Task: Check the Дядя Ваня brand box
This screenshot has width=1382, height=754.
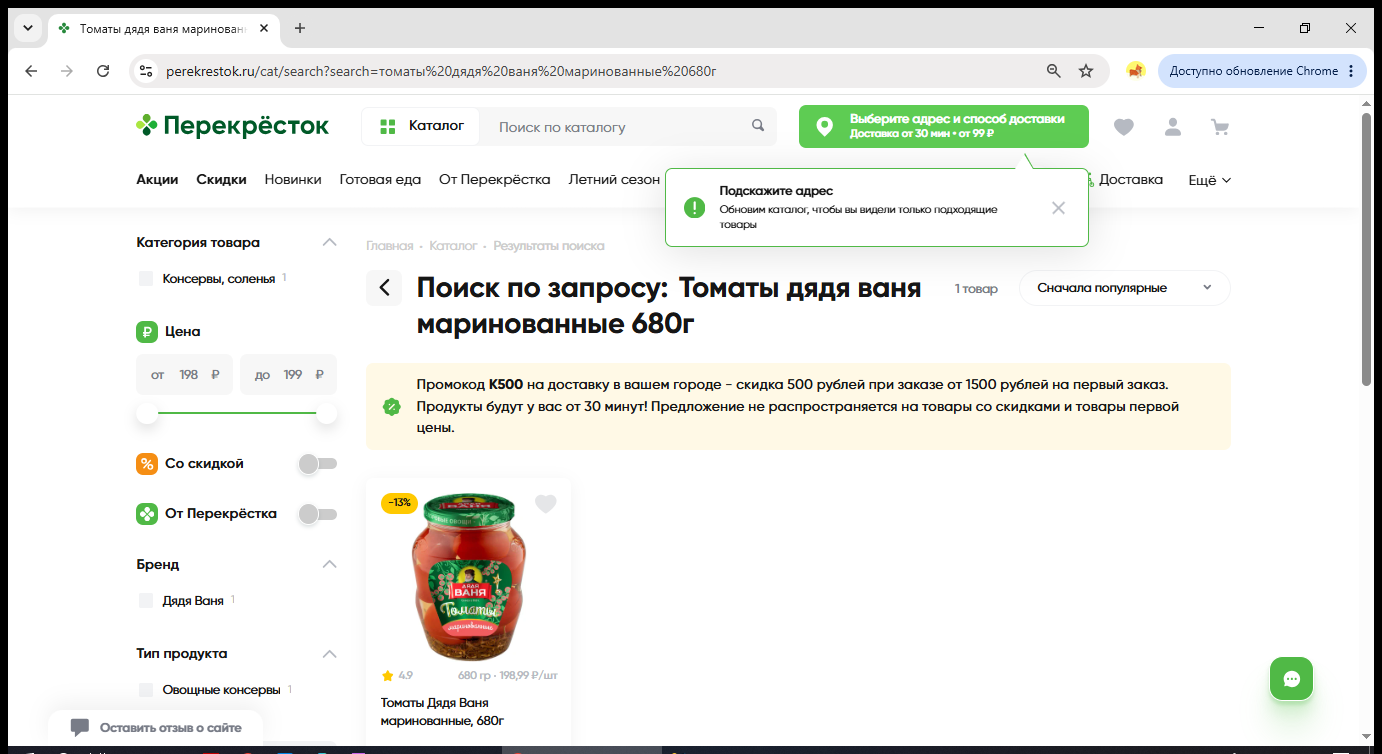Action: 146,601
